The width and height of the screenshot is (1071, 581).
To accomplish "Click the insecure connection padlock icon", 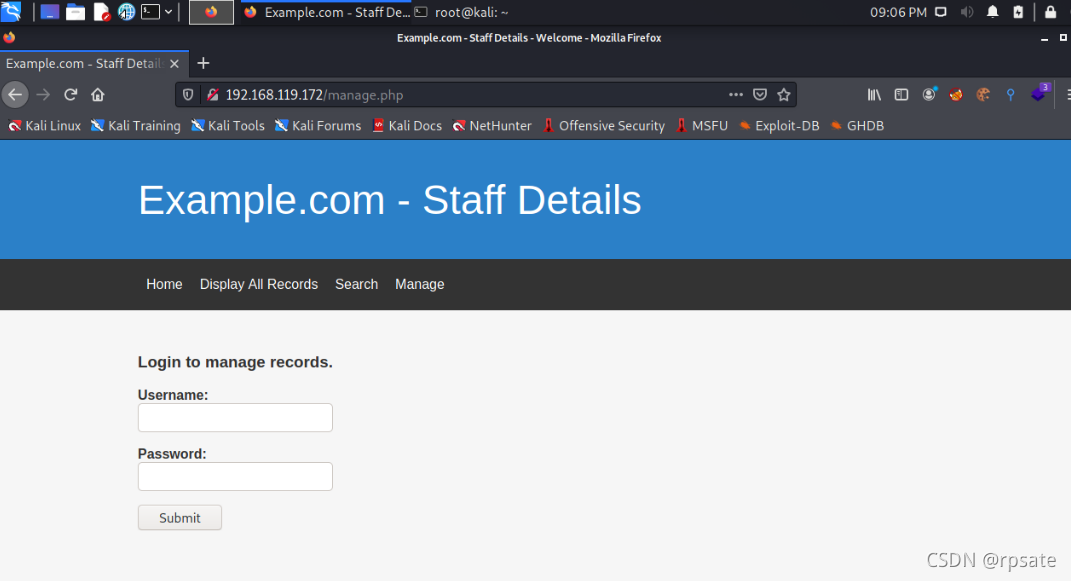I will click(x=212, y=95).
